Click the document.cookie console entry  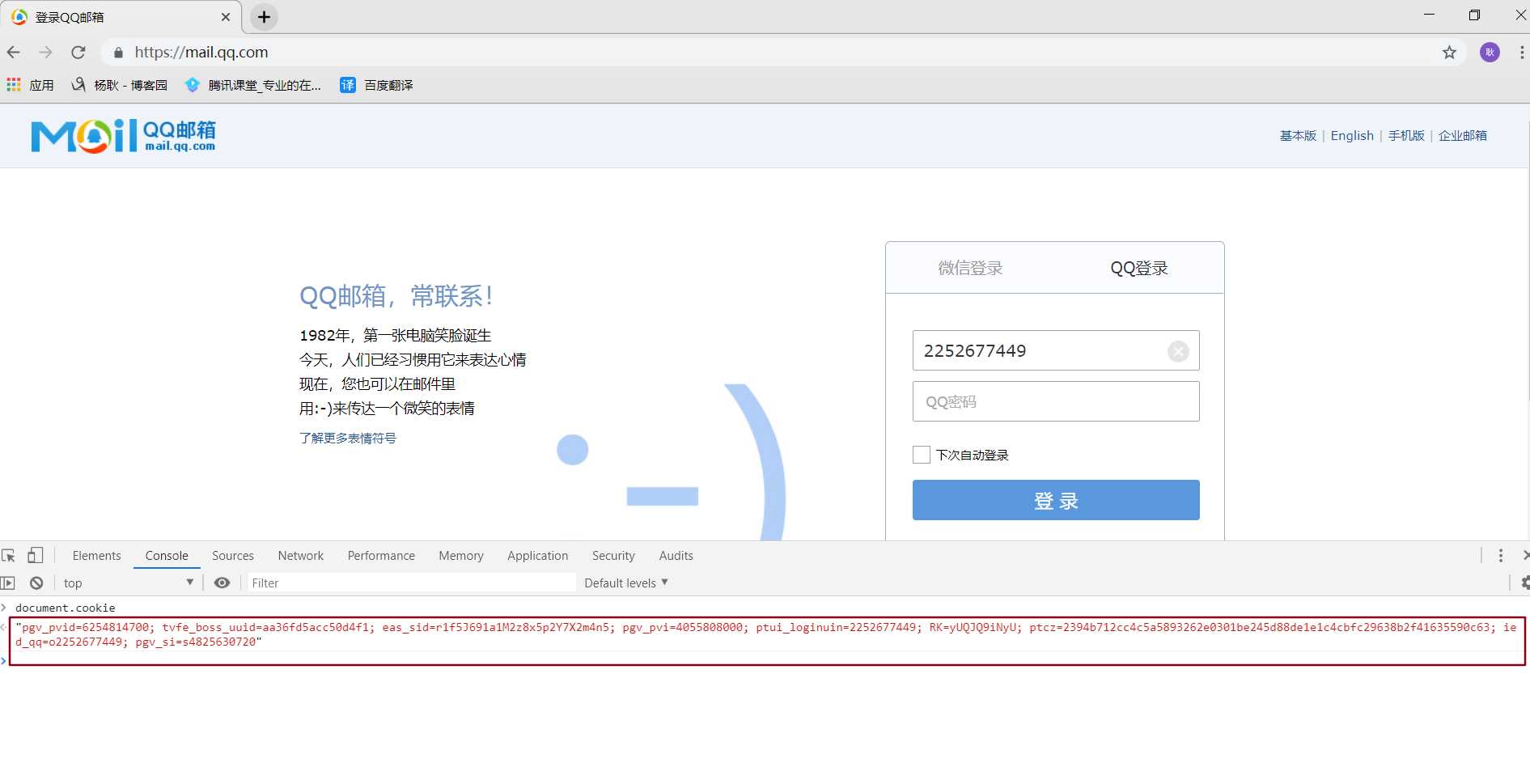click(66, 608)
